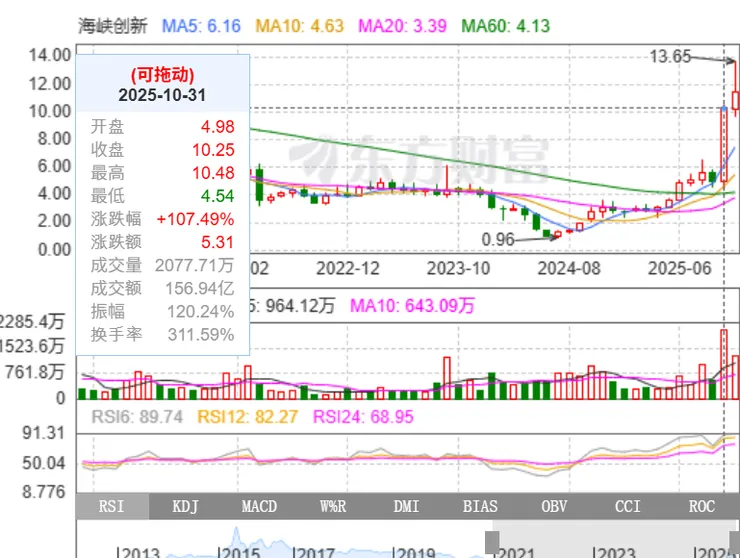
Task: Open the OBV indicator tab
Action: (x=554, y=507)
